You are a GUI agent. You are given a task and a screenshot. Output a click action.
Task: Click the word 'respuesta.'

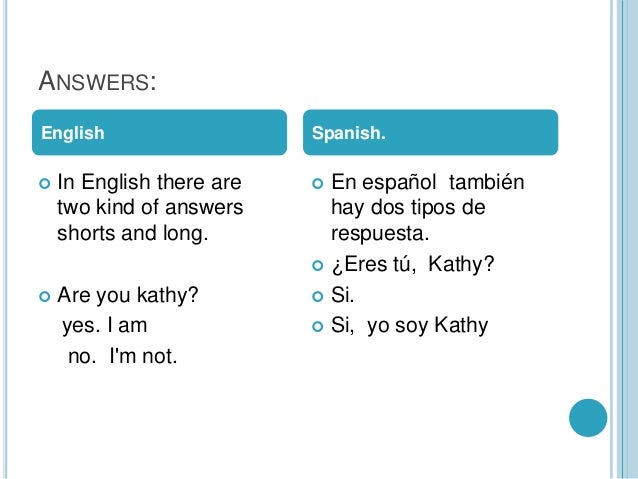380,234
